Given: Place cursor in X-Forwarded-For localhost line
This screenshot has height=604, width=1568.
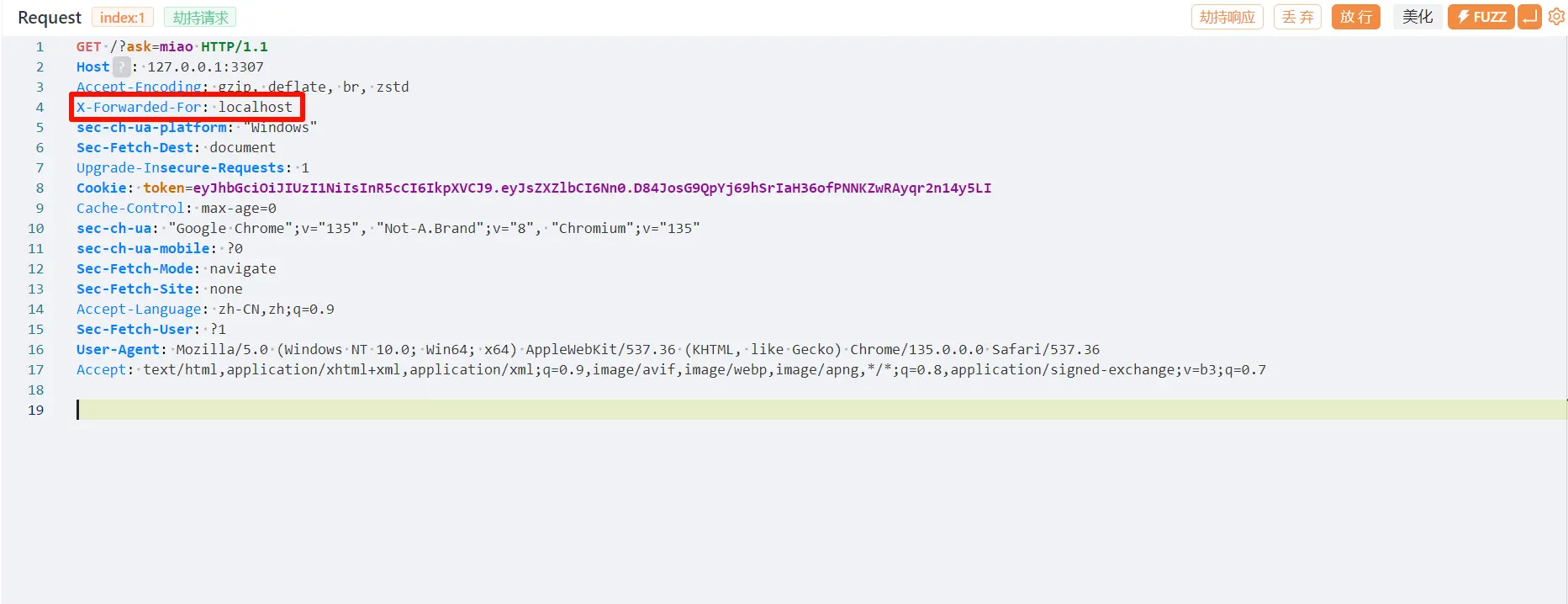Looking at the screenshot, I should click(185, 107).
